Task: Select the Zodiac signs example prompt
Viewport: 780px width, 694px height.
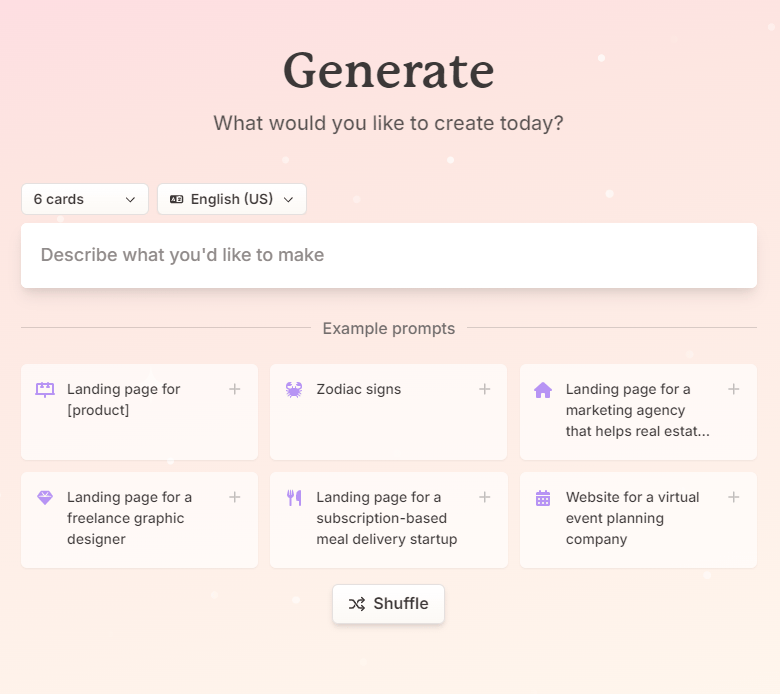Action: (359, 390)
